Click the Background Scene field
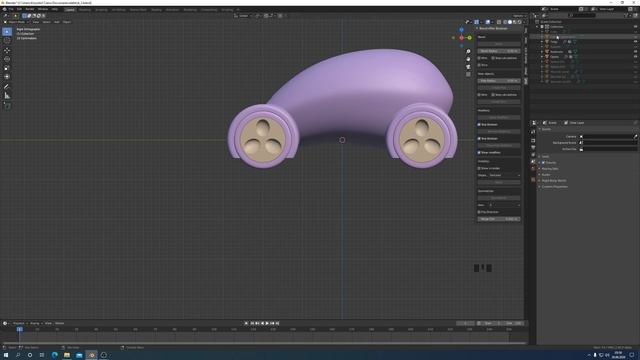The image size is (640, 360). [608, 143]
